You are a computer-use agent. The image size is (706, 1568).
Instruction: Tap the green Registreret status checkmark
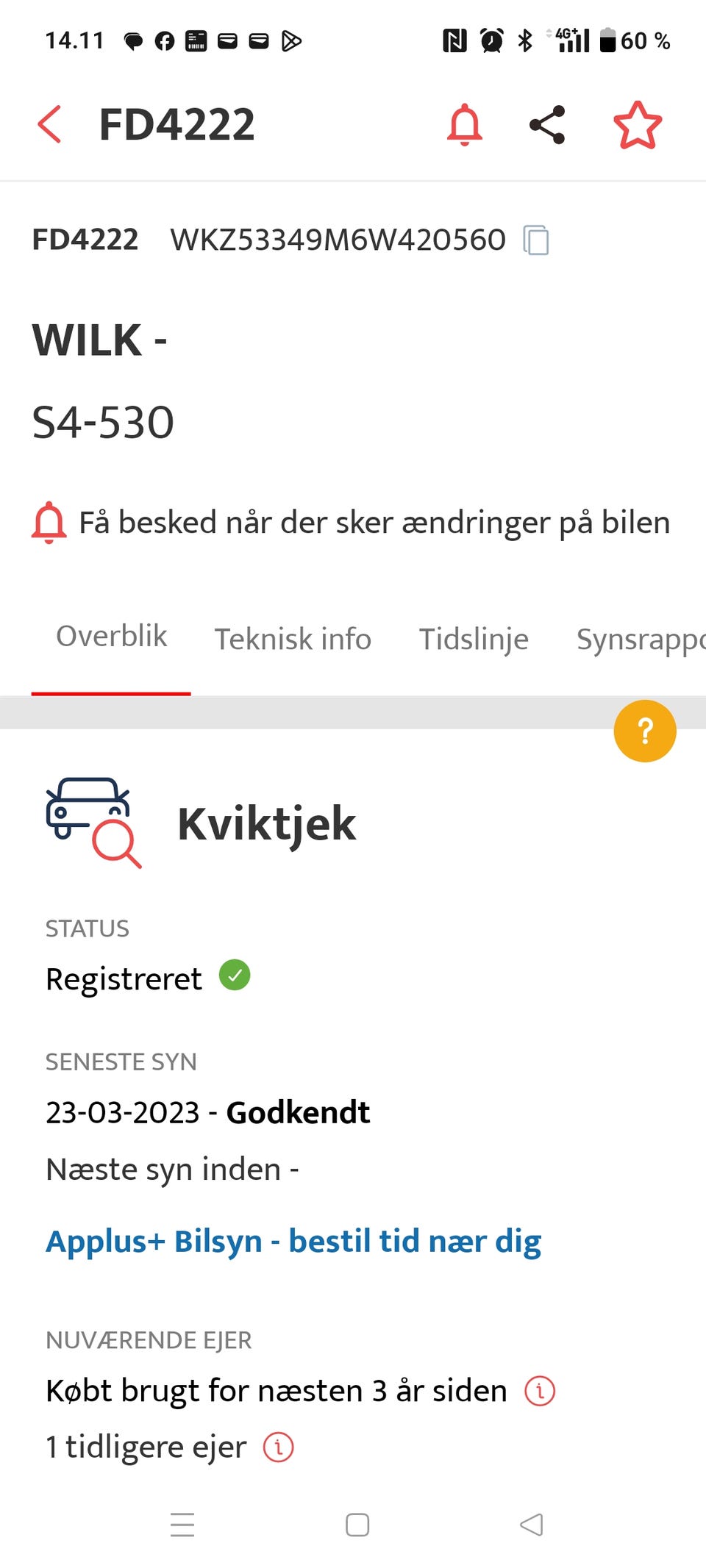click(x=235, y=975)
